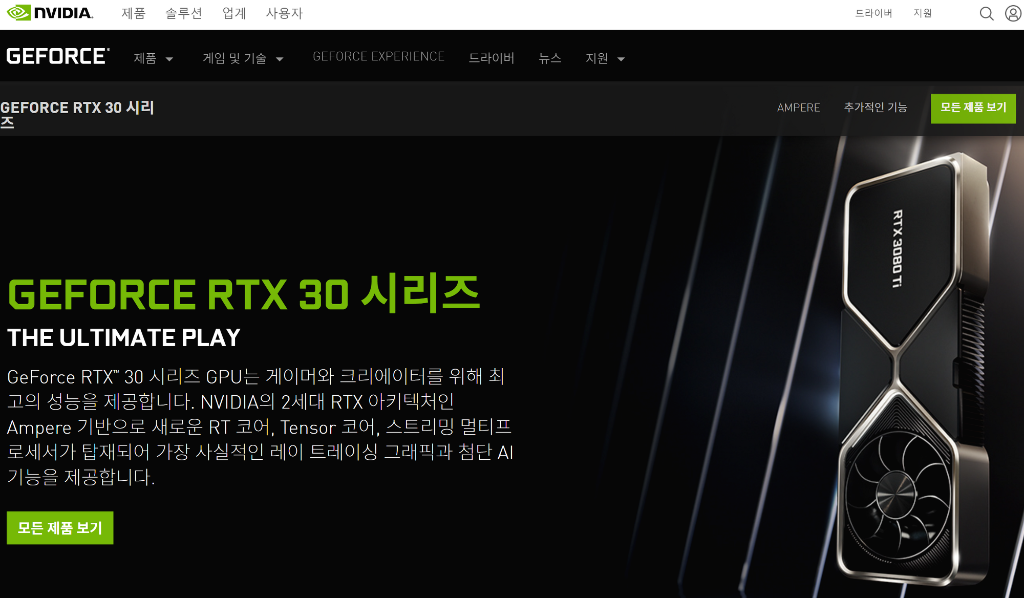Open 업계 menu item
The width and height of the screenshot is (1024, 598).
pos(234,13)
